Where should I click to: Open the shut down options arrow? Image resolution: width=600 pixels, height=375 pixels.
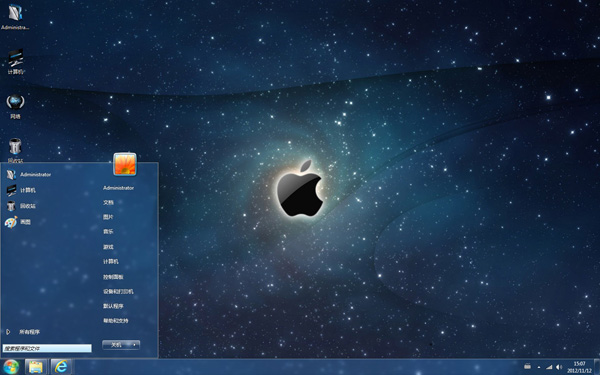coord(135,345)
